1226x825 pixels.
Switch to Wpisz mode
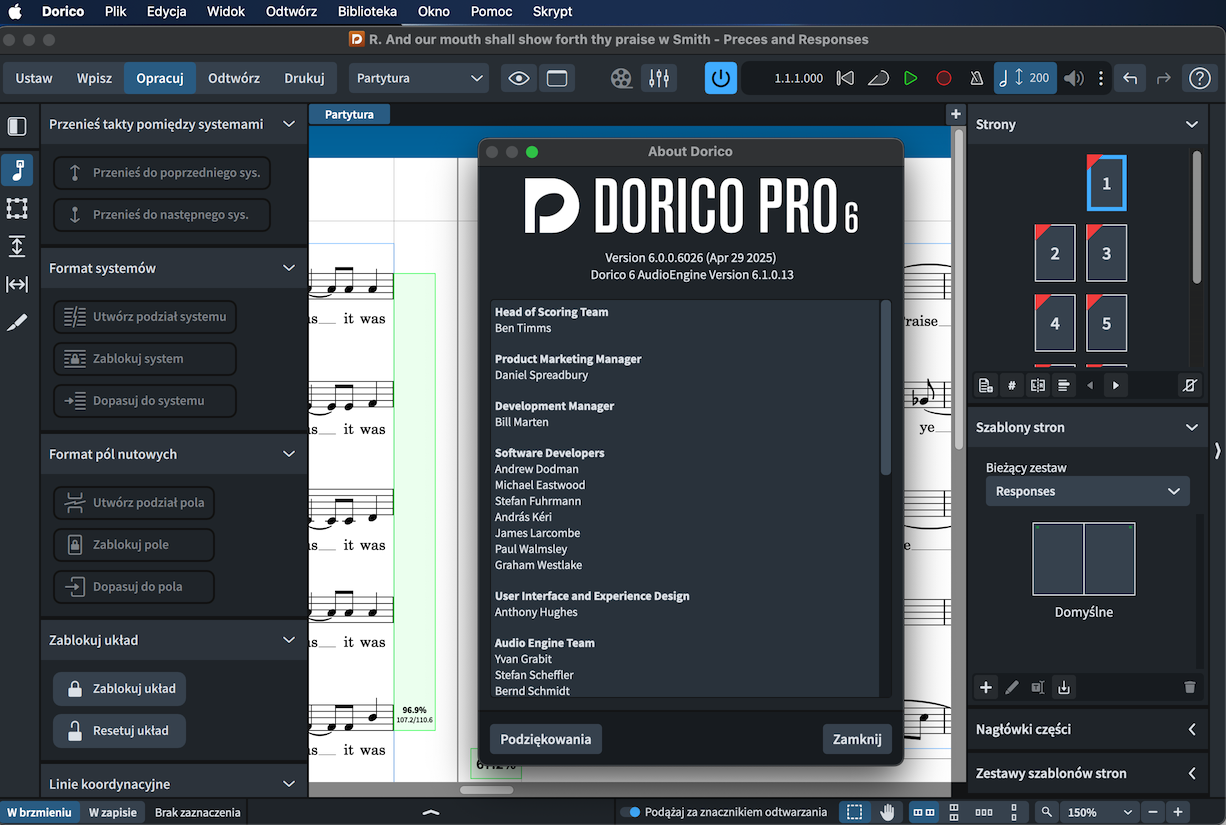[94, 78]
